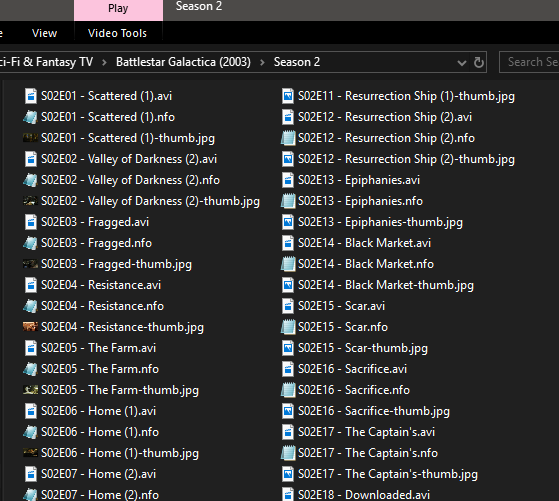
Task: Click the image icon of S02E16 - Sacrifice-thumb.jpg
Action: point(288,411)
